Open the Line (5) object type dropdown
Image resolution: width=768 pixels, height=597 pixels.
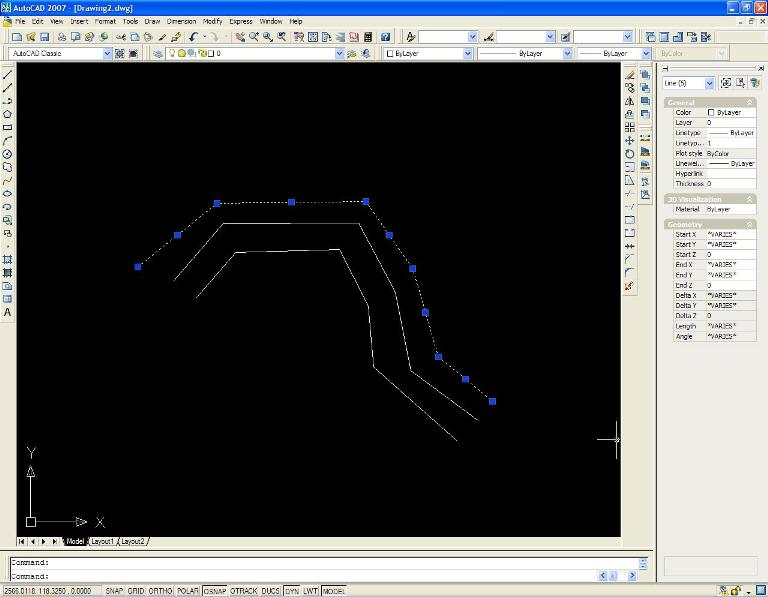click(x=709, y=83)
